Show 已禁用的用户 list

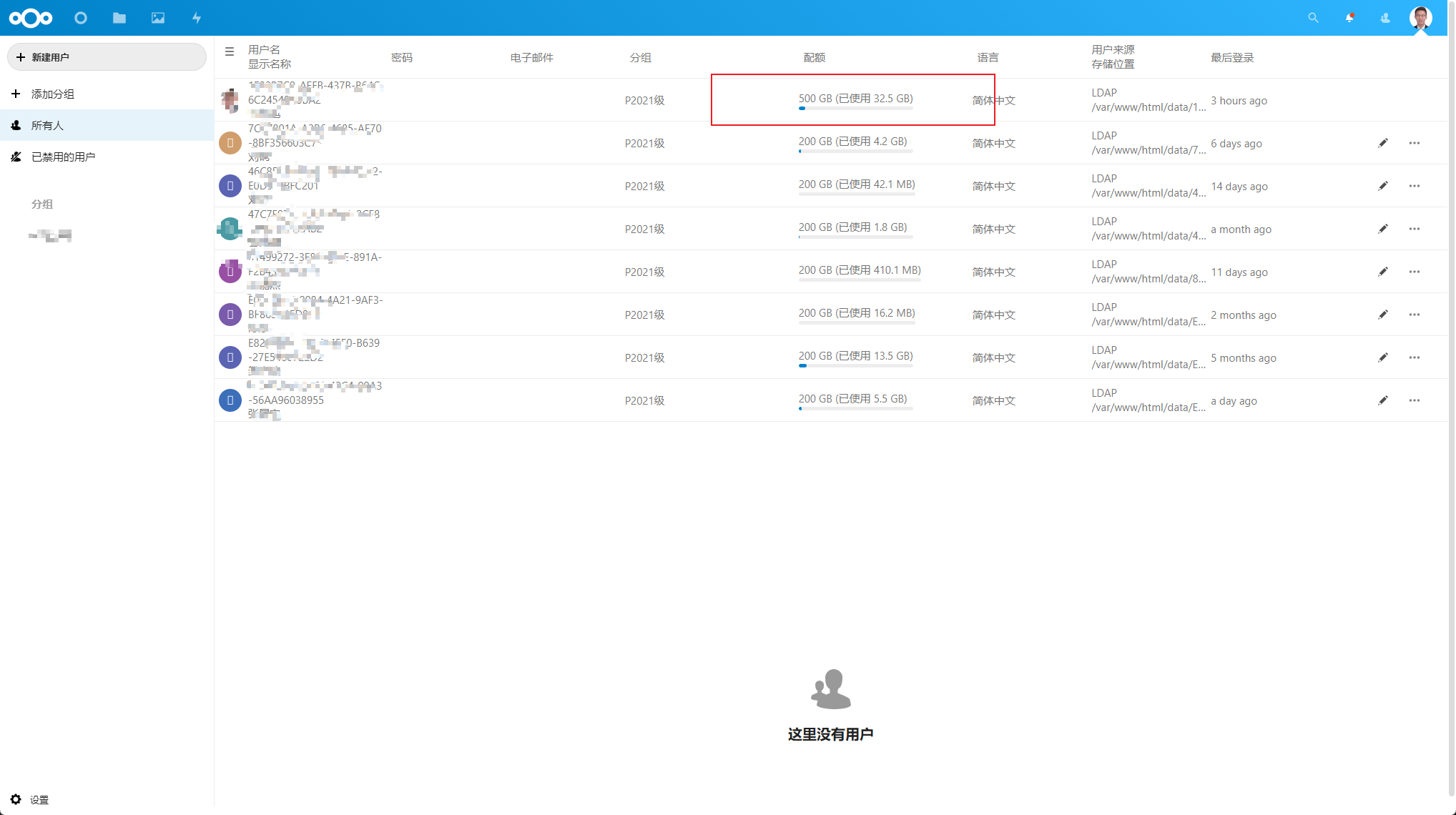coord(63,157)
